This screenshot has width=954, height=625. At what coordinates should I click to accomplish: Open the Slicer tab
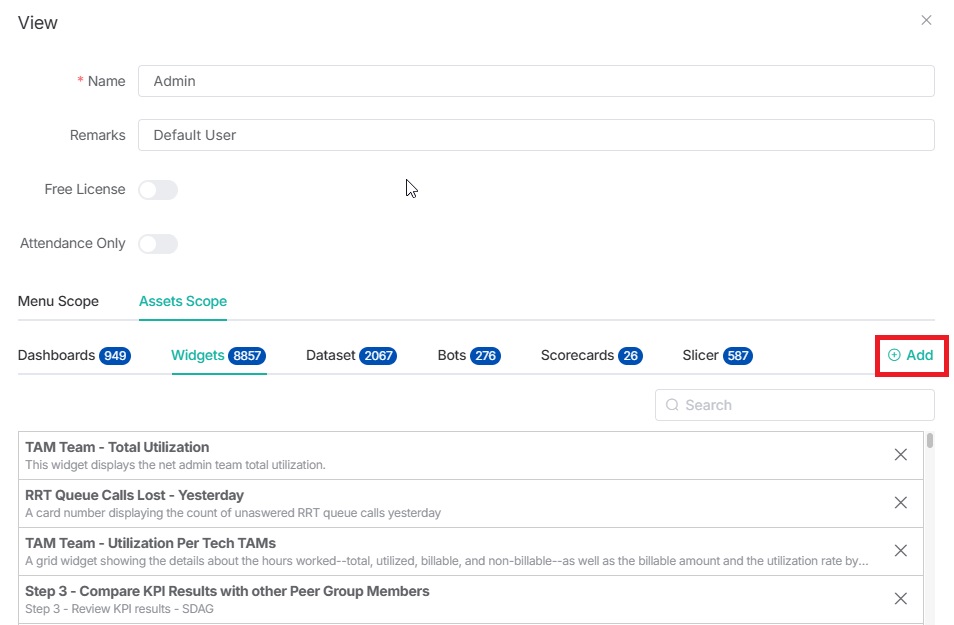click(x=717, y=355)
